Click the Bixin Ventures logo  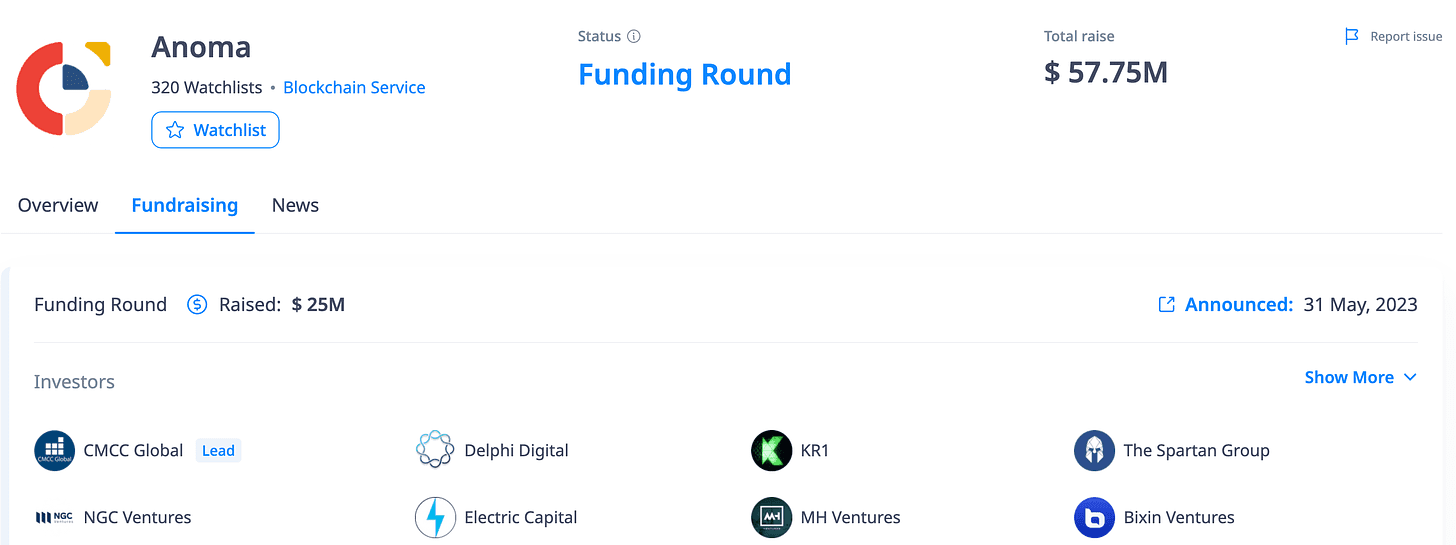coord(1094,517)
